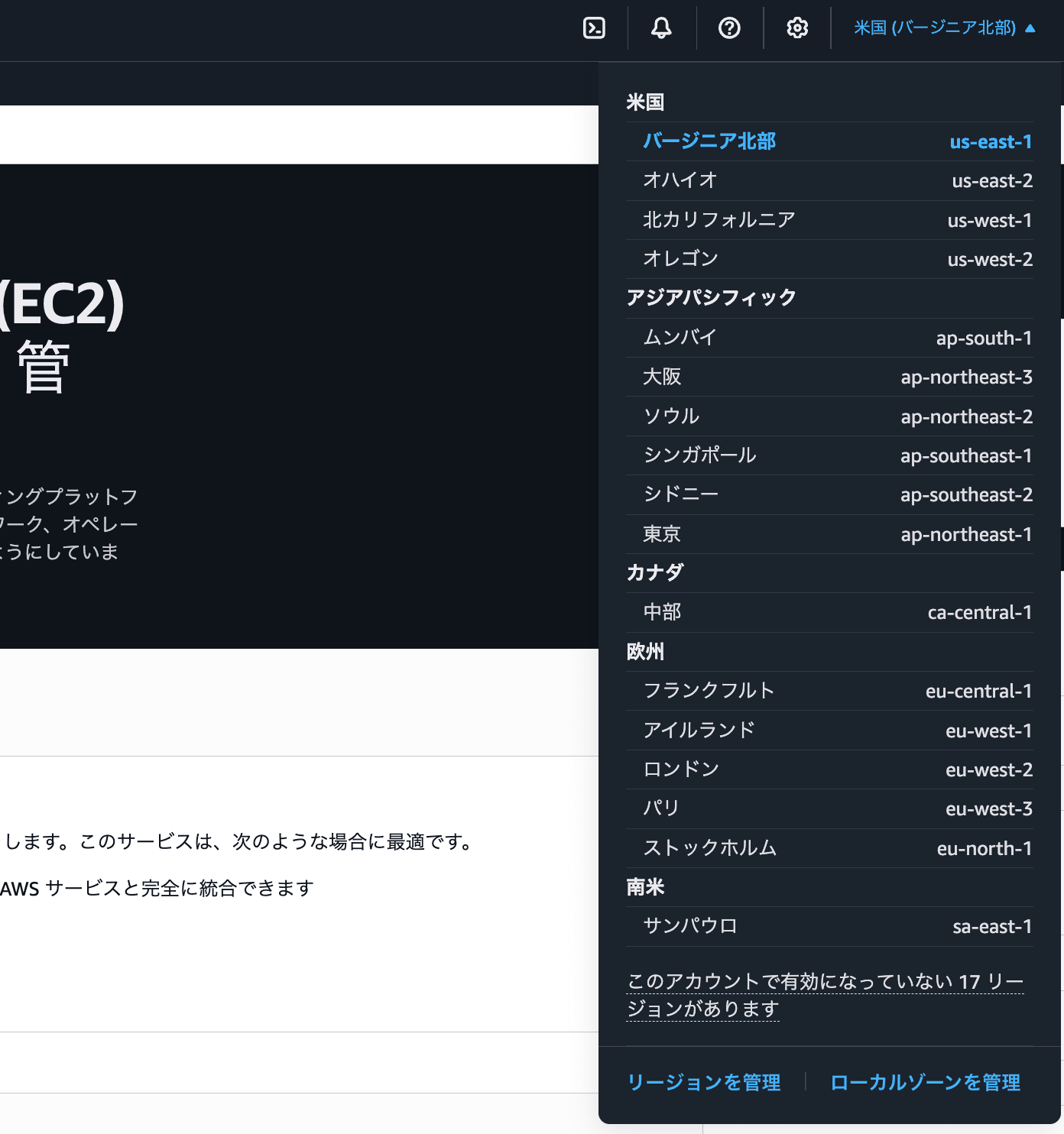The width and height of the screenshot is (1064, 1134).
Task: Open the settings gear icon
Action: coord(797,28)
